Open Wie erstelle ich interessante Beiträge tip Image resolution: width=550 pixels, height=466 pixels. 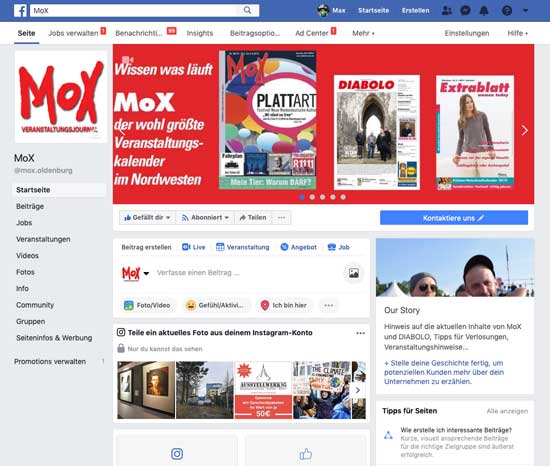(456, 430)
